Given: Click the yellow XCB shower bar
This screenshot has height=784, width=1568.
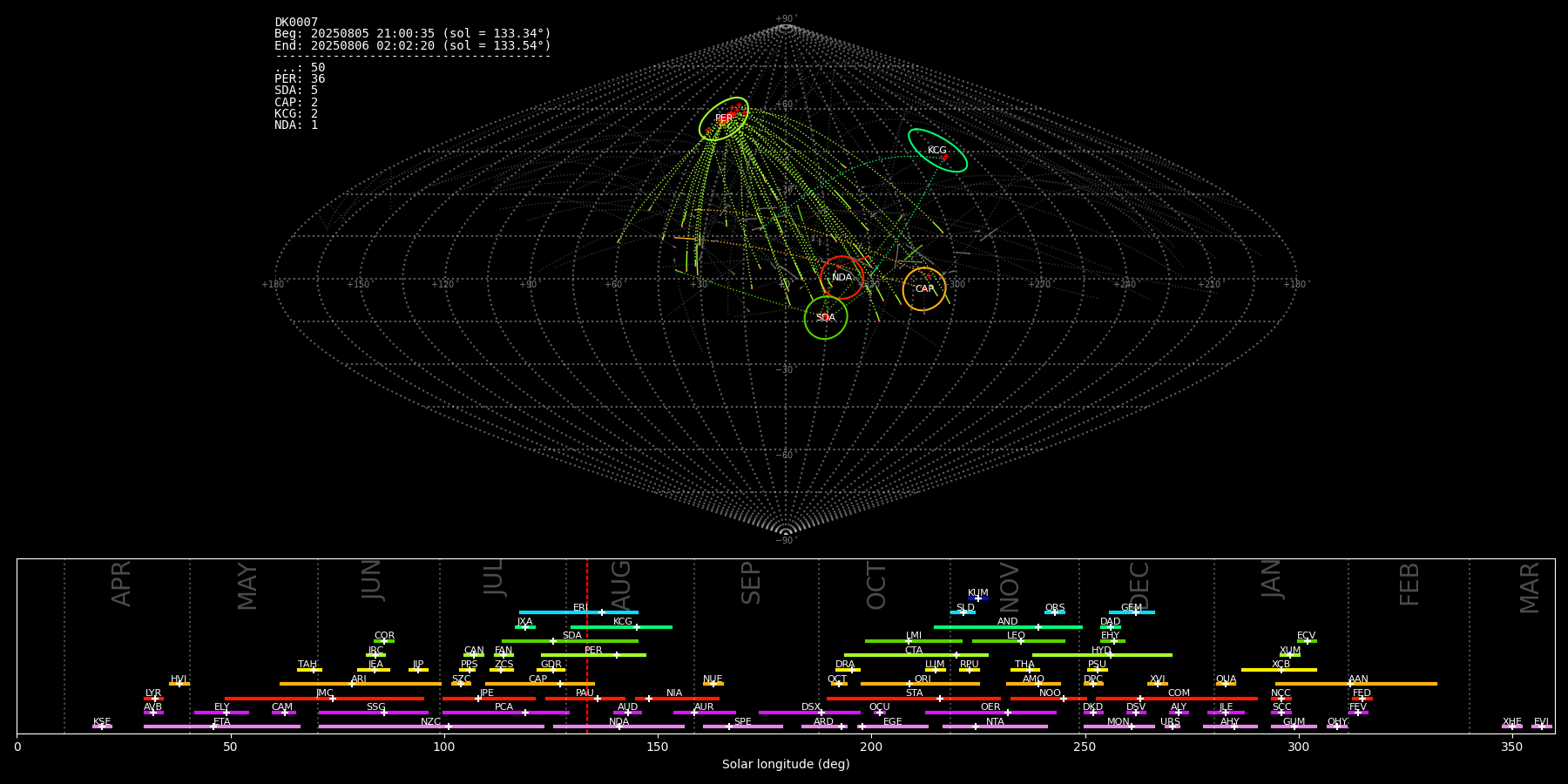Looking at the screenshot, I should coord(1279,670).
